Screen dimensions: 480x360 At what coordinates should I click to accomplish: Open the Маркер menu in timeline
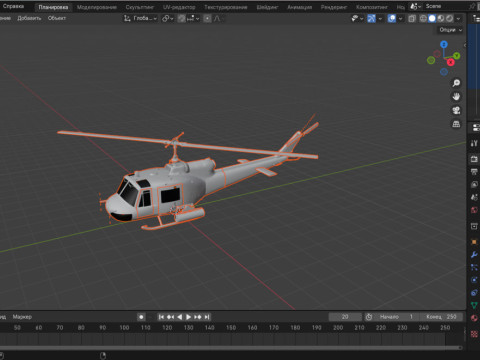click(x=22, y=317)
